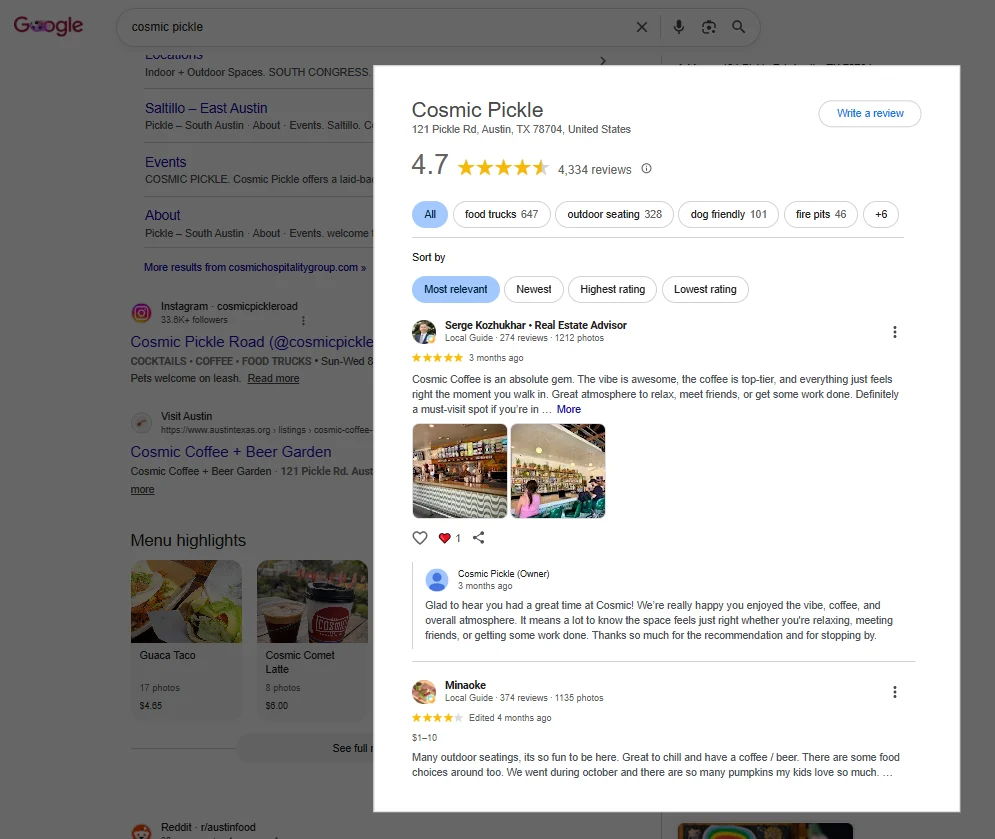
Task: Open the About sitelink
Action: (162, 215)
